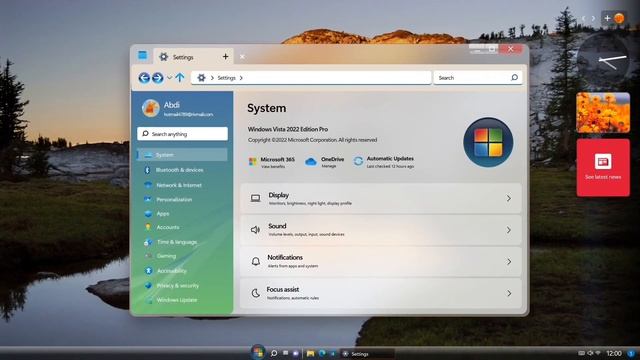The image size is (640, 360).
Task: Expand the chevron after Settings breadcrumb
Action: (241, 78)
